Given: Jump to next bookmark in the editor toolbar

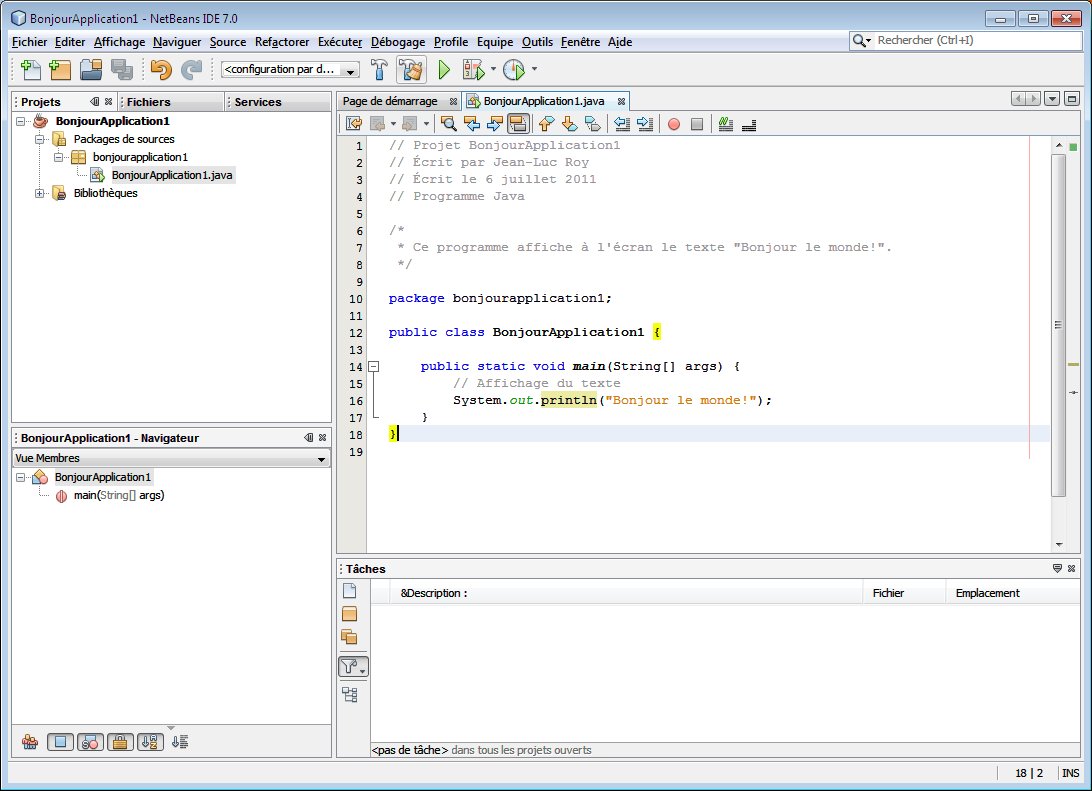Looking at the screenshot, I should click(570, 124).
